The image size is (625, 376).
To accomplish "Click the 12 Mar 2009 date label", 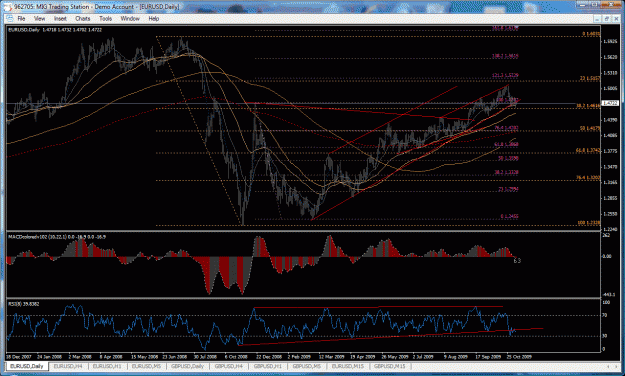I will [331, 356].
